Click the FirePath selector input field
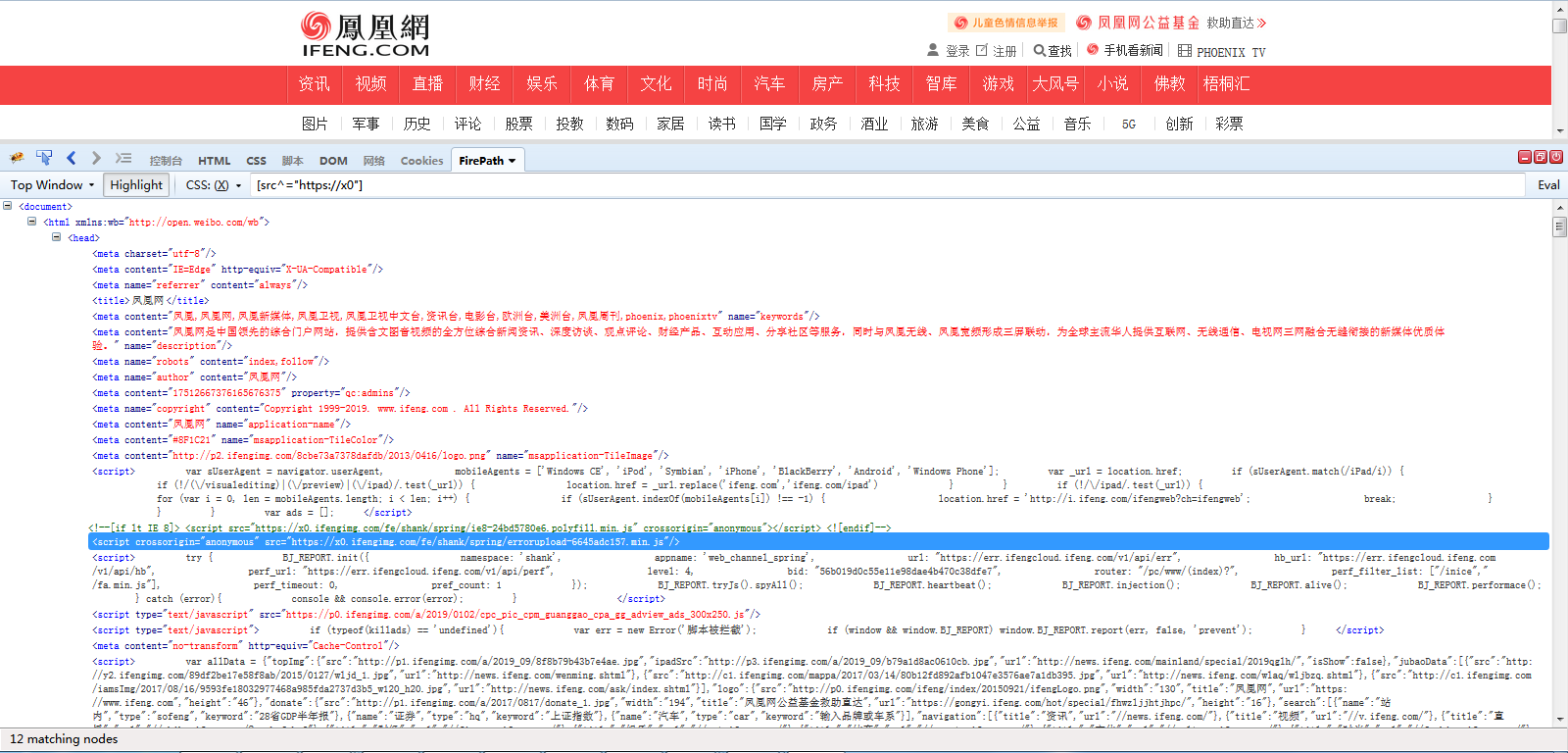 (x=887, y=184)
